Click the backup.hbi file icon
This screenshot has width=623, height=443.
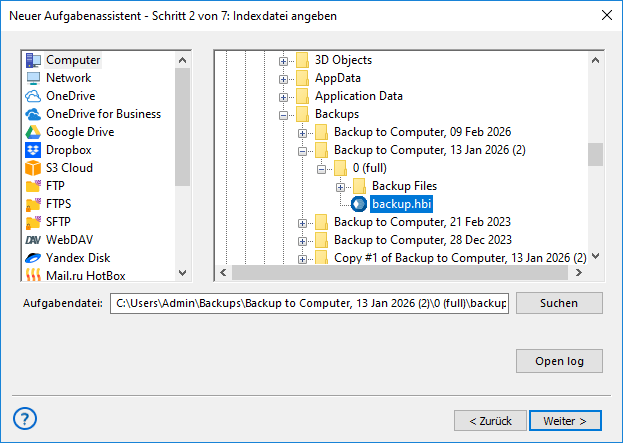(359, 204)
